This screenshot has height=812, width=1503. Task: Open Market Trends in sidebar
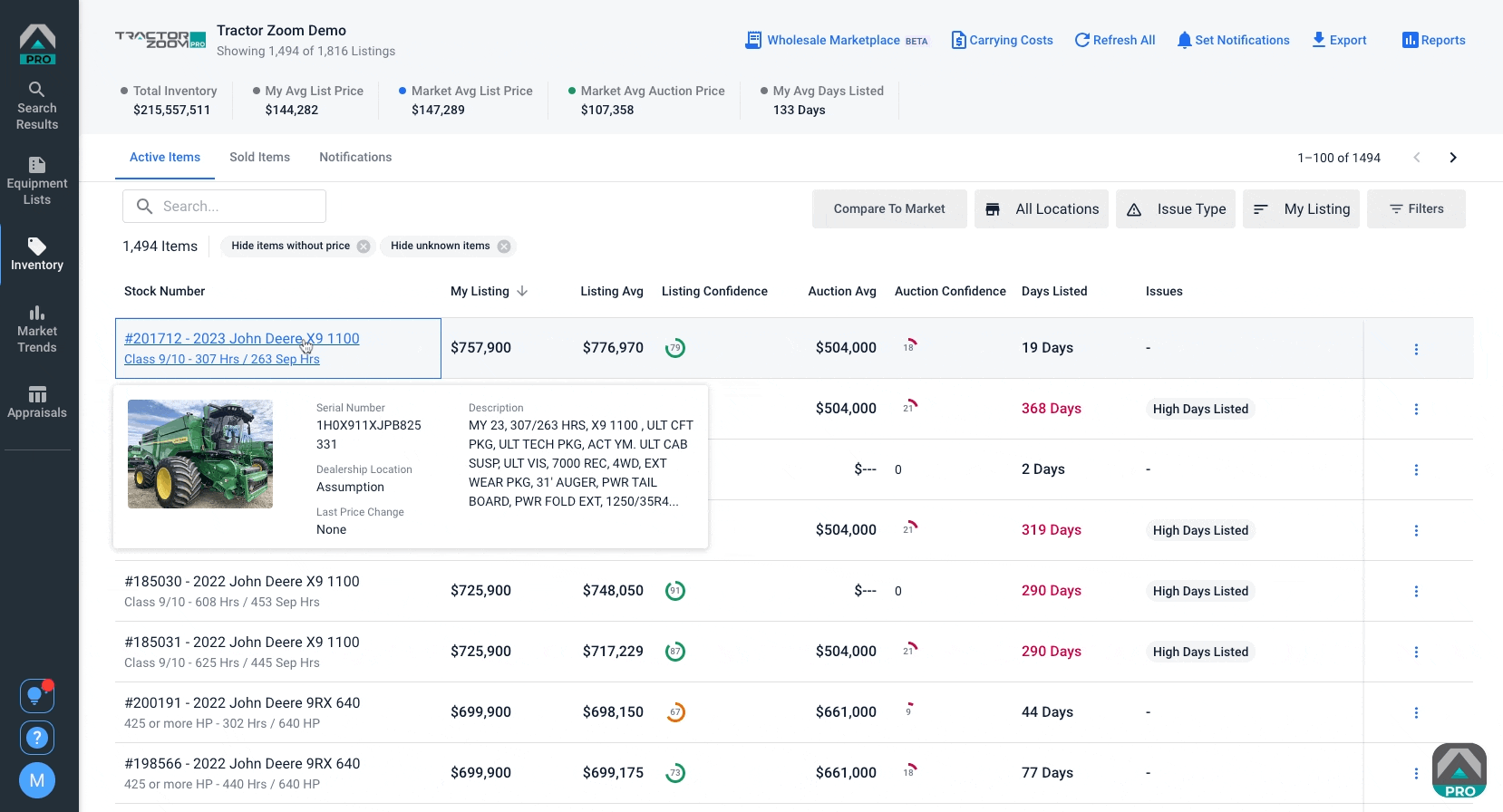point(37,329)
